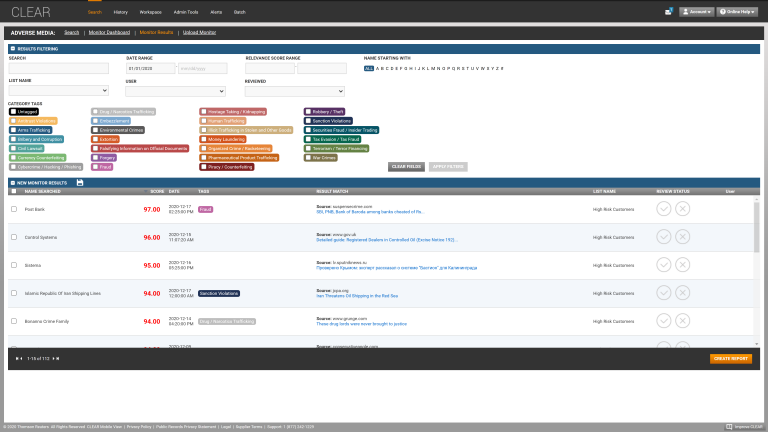
Task: Open the Account dropdown menu
Action: point(696,12)
